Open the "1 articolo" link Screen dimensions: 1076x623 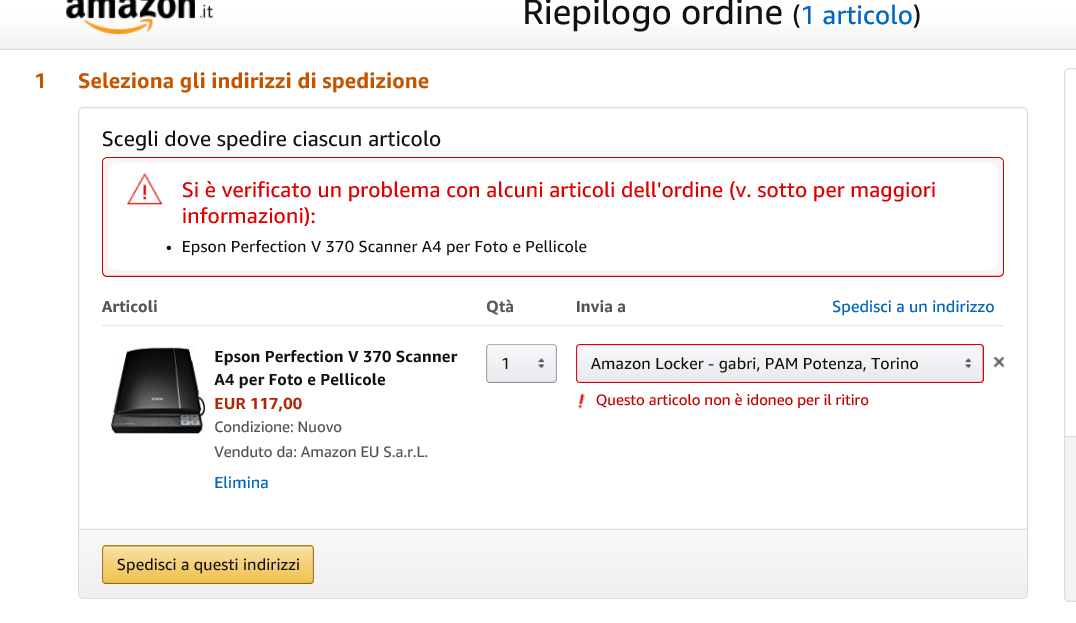pos(857,15)
